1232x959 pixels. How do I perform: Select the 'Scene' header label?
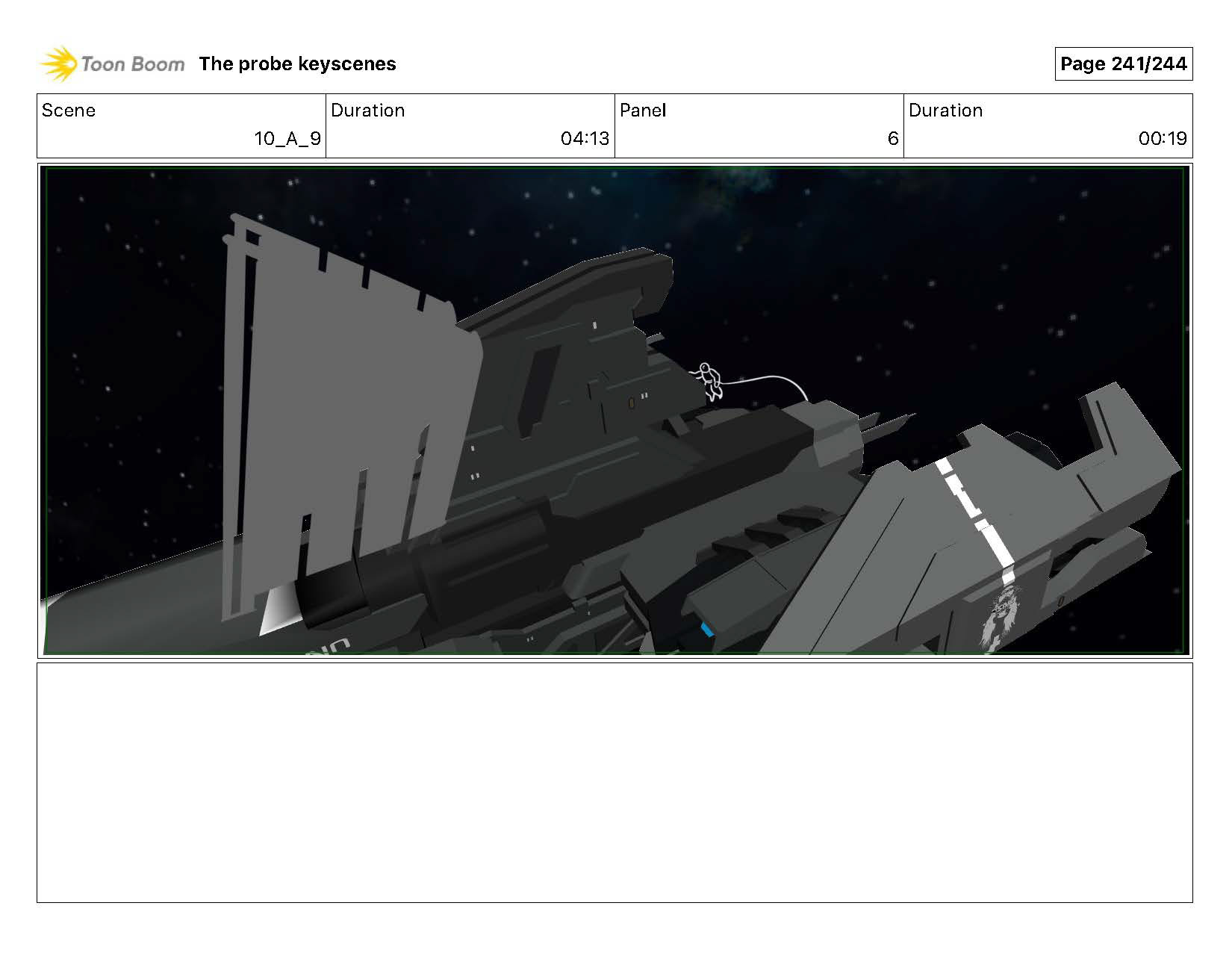pyautogui.click(x=69, y=111)
